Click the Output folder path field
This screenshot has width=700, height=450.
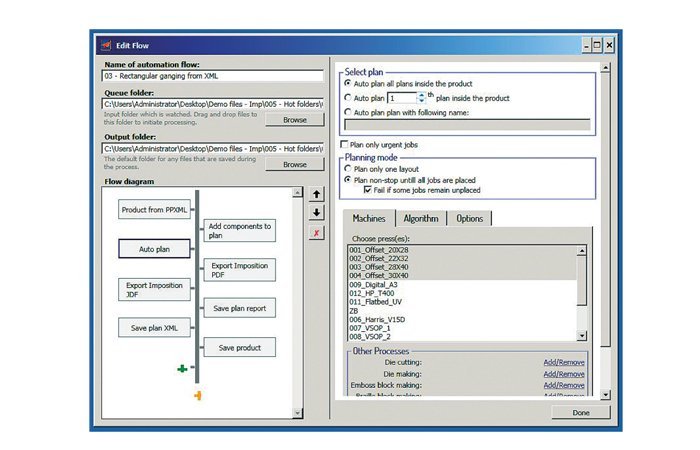click(212, 148)
